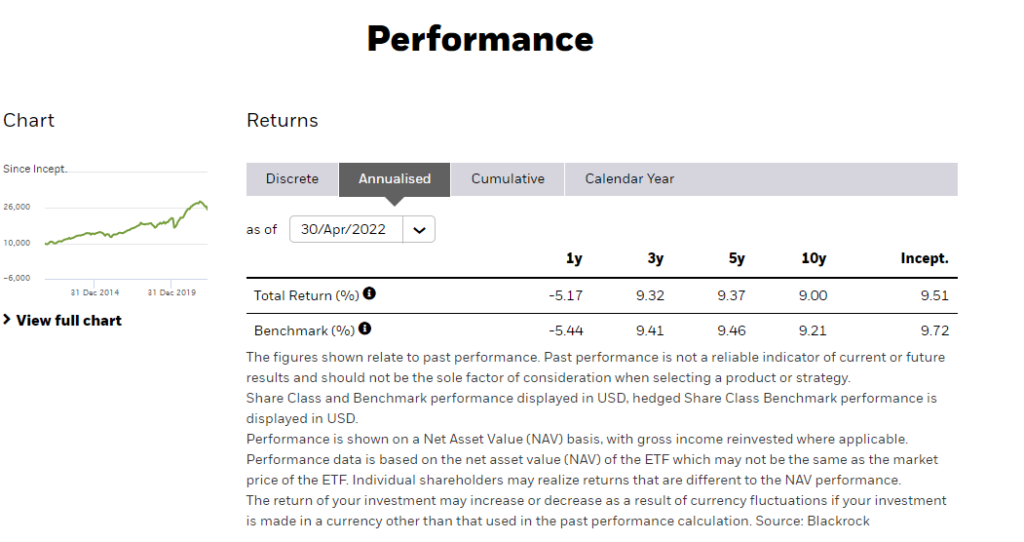The width and height of the screenshot is (1024, 542).
Task: Switch to the Discrete tab
Action: point(292,179)
